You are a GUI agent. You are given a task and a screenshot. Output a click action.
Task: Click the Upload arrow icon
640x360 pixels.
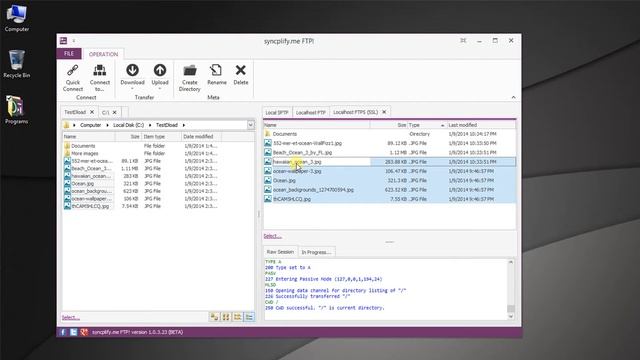tap(160, 70)
